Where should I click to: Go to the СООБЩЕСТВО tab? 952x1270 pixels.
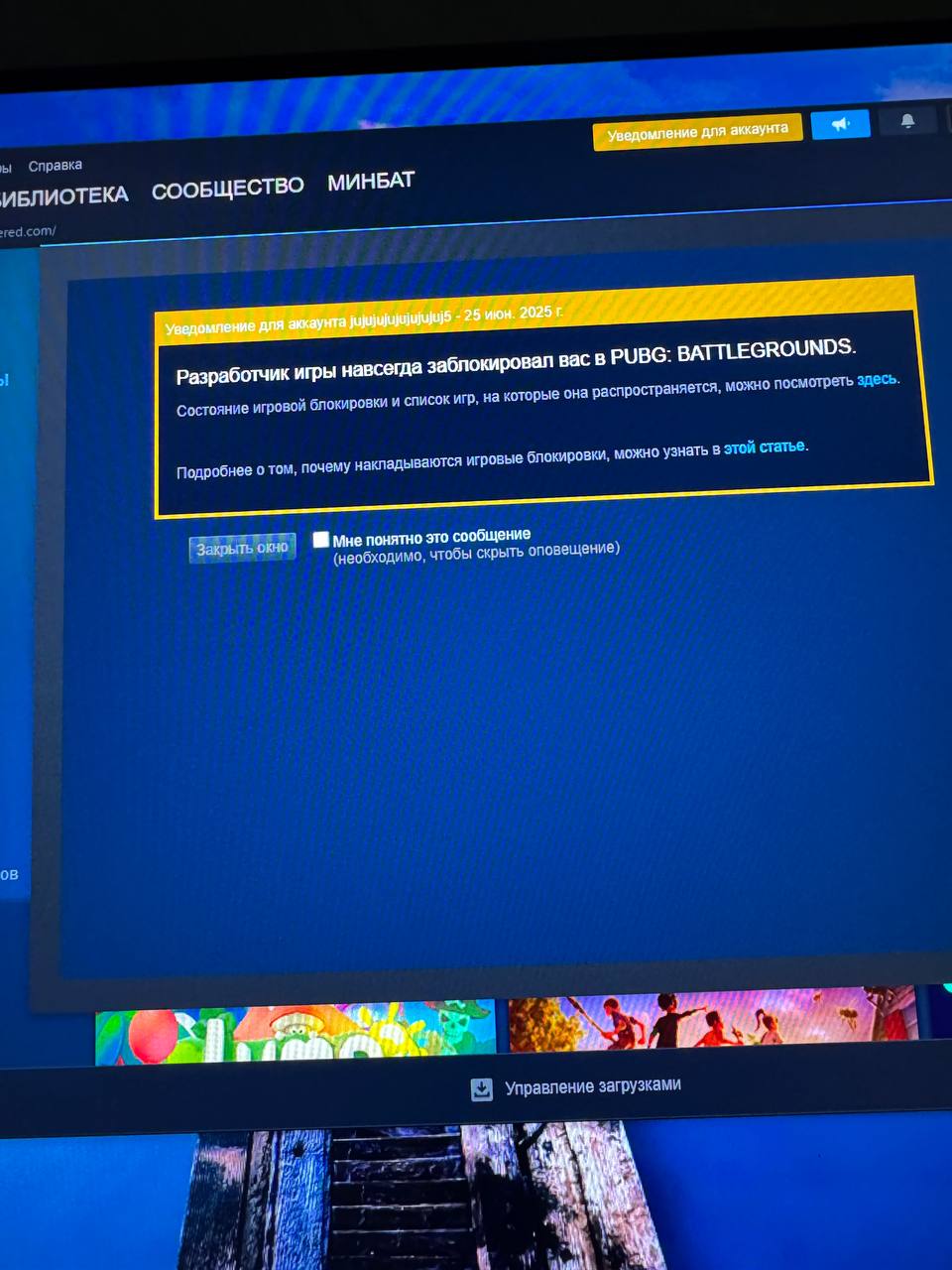click(x=227, y=189)
